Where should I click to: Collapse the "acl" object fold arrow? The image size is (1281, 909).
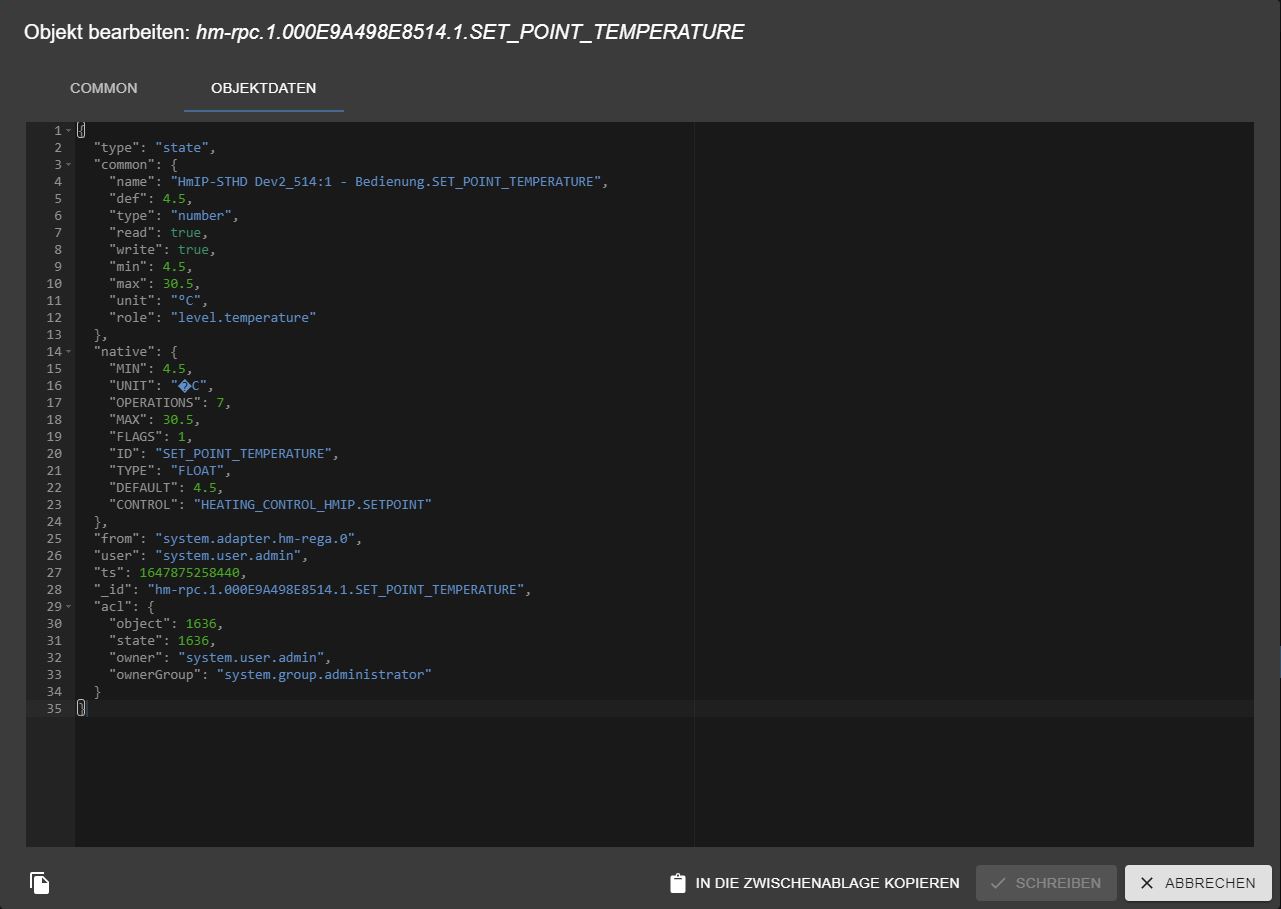click(x=68, y=606)
